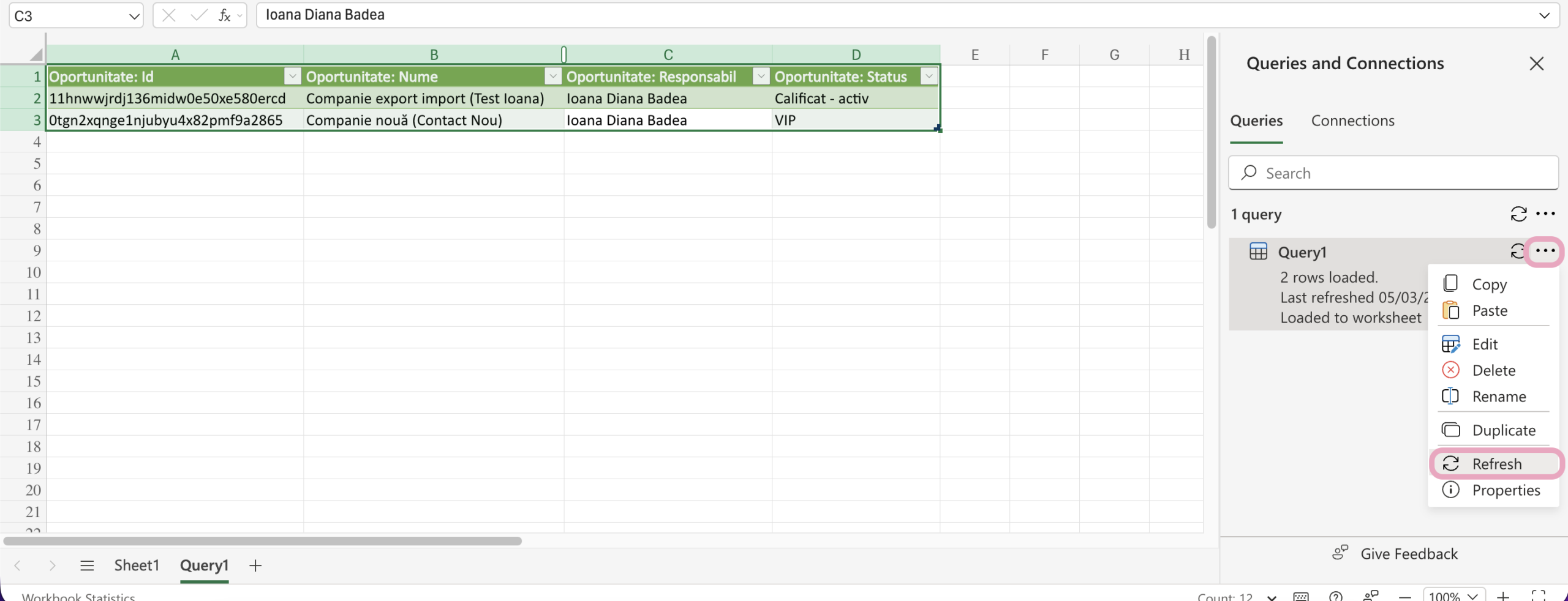Viewport: 1568px width, 601px height.
Task: Switch to the Sheet1 tab
Action: (x=137, y=566)
